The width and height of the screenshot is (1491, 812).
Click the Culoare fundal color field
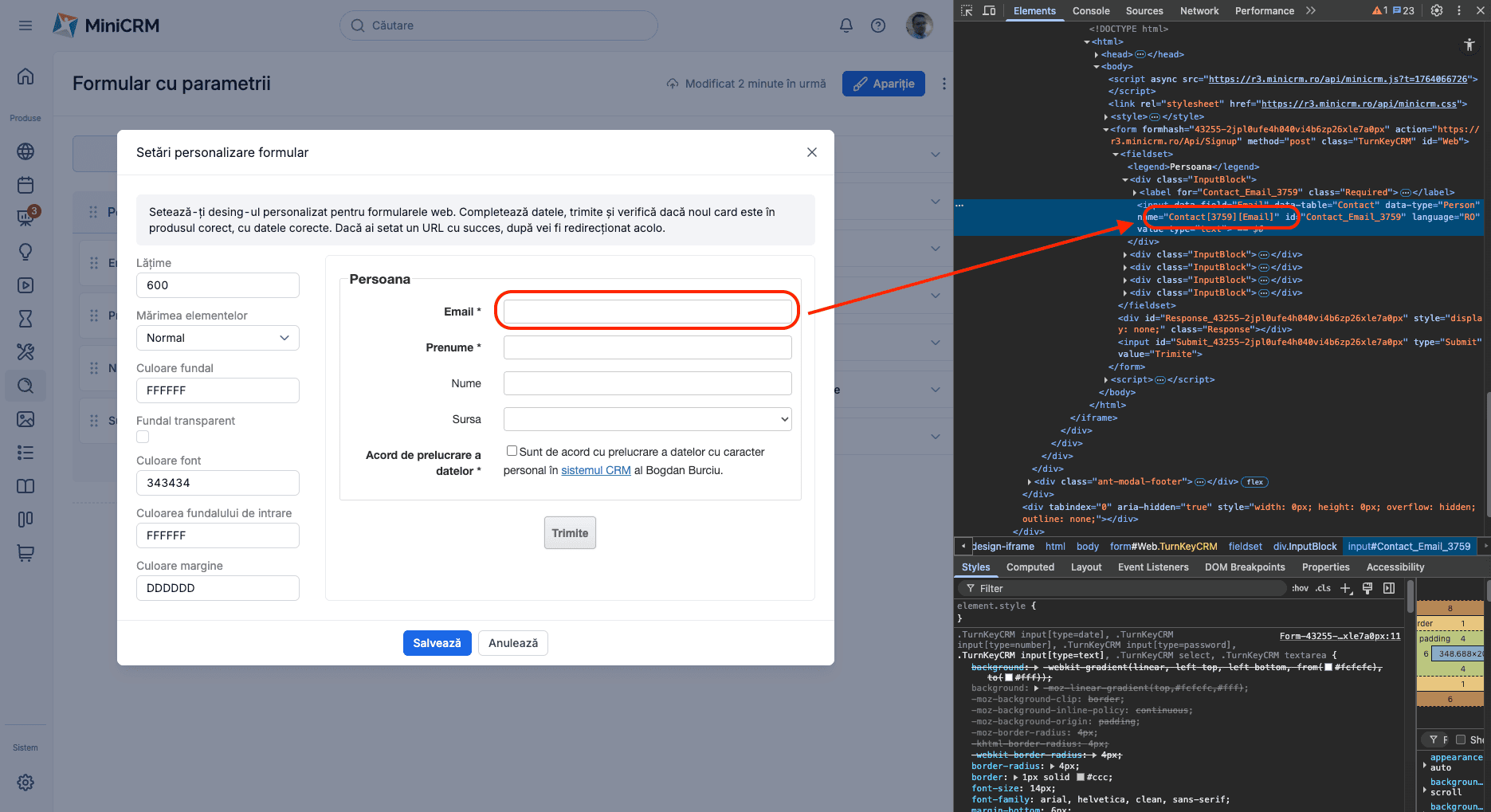point(218,390)
